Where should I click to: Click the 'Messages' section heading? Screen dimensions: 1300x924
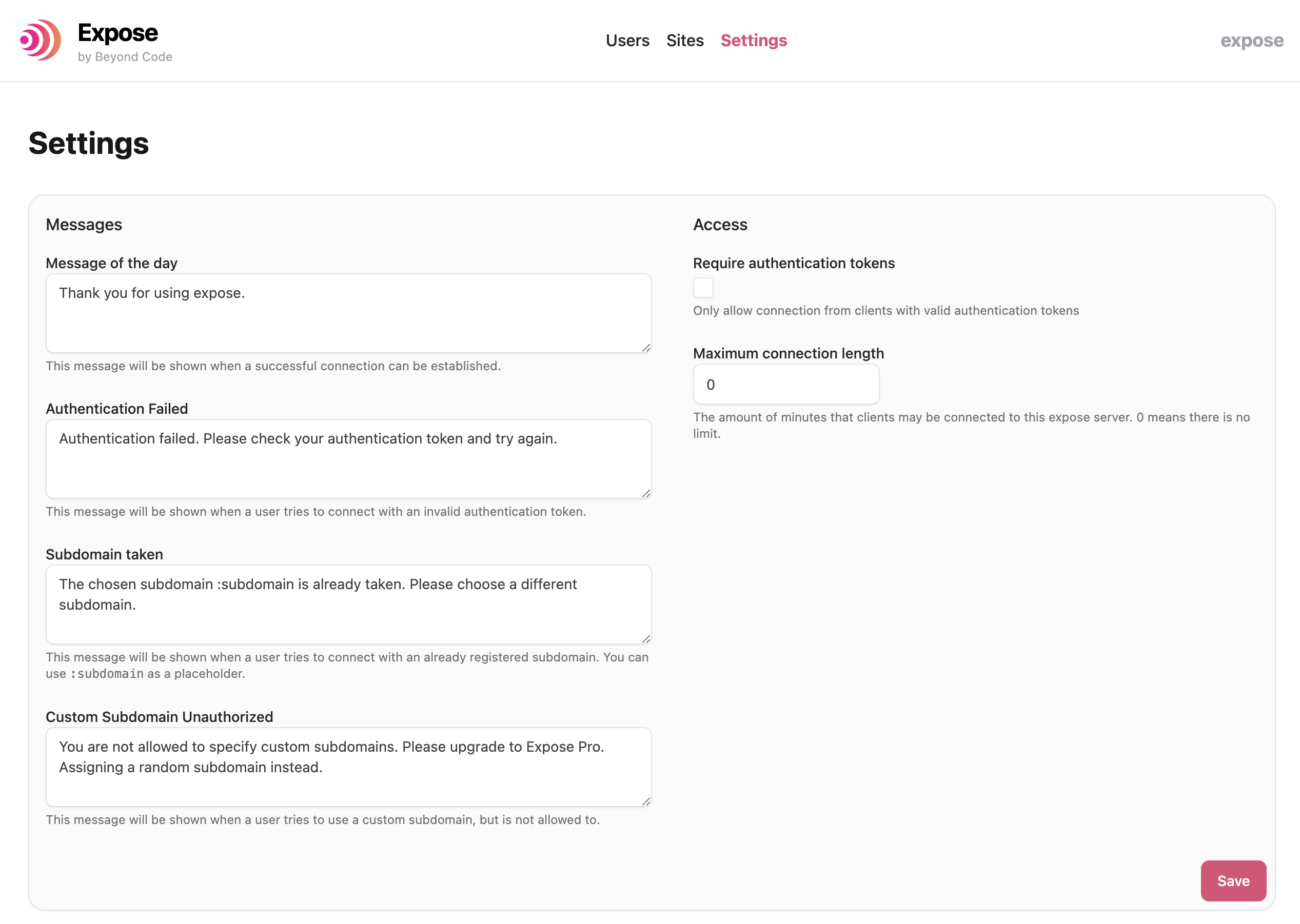coord(84,225)
